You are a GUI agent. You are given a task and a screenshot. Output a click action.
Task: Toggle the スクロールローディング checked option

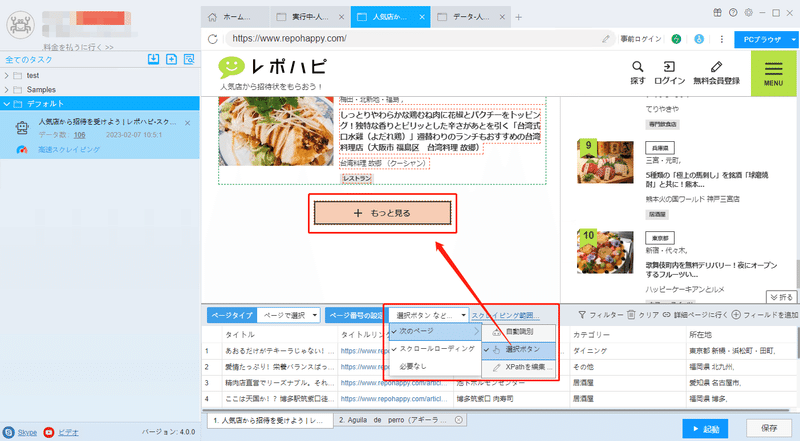[x=435, y=349]
